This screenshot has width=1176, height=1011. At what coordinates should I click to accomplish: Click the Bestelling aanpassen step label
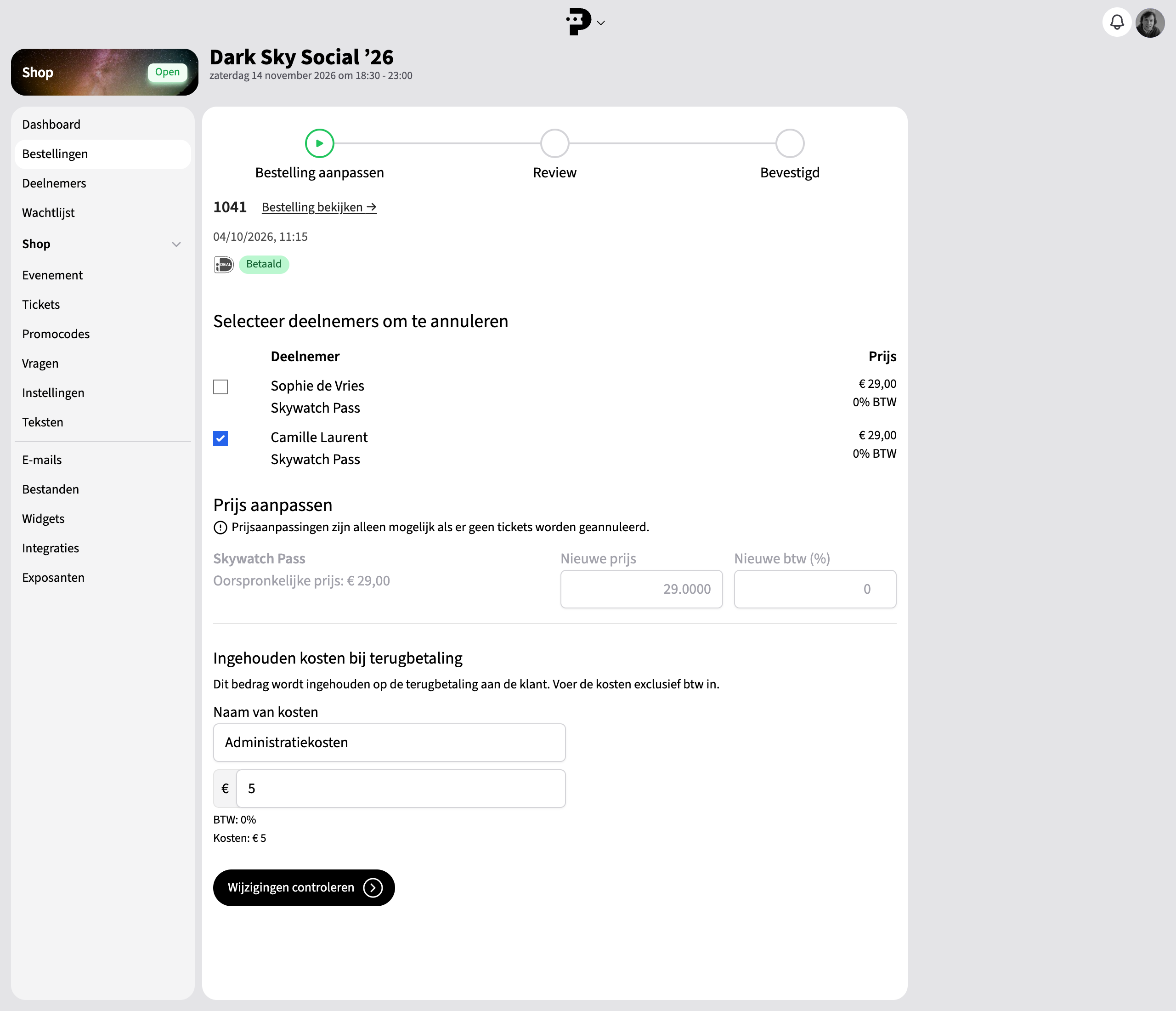pos(320,173)
